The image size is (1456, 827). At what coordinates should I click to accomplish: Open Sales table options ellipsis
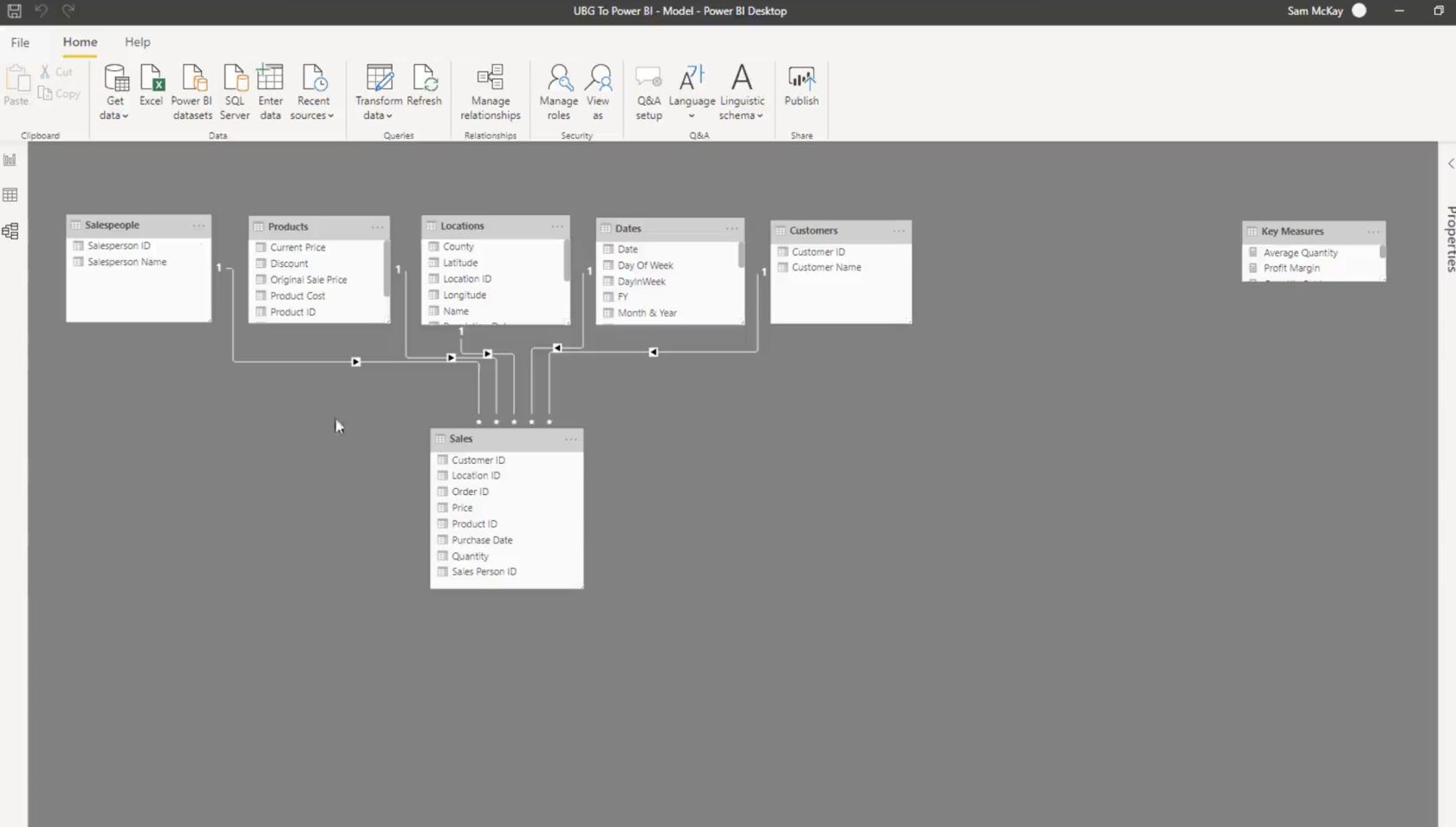(x=570, y=440)
